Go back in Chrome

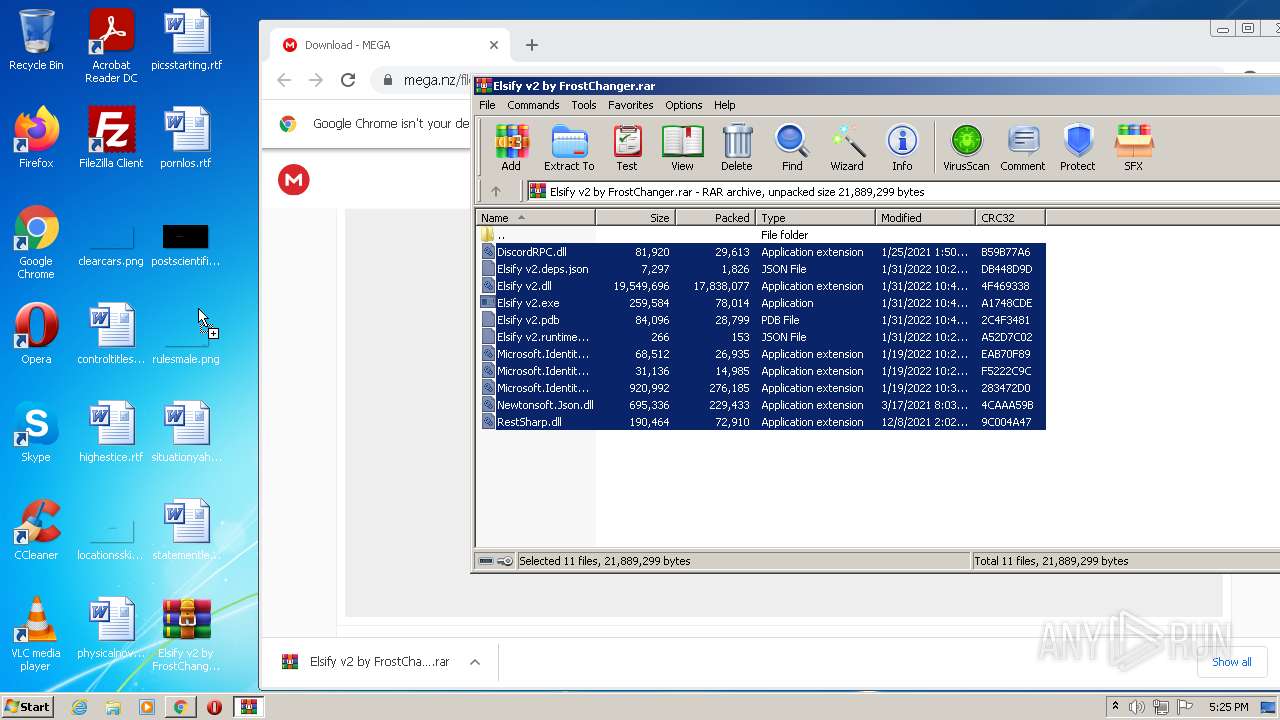(x=284, y=80)
